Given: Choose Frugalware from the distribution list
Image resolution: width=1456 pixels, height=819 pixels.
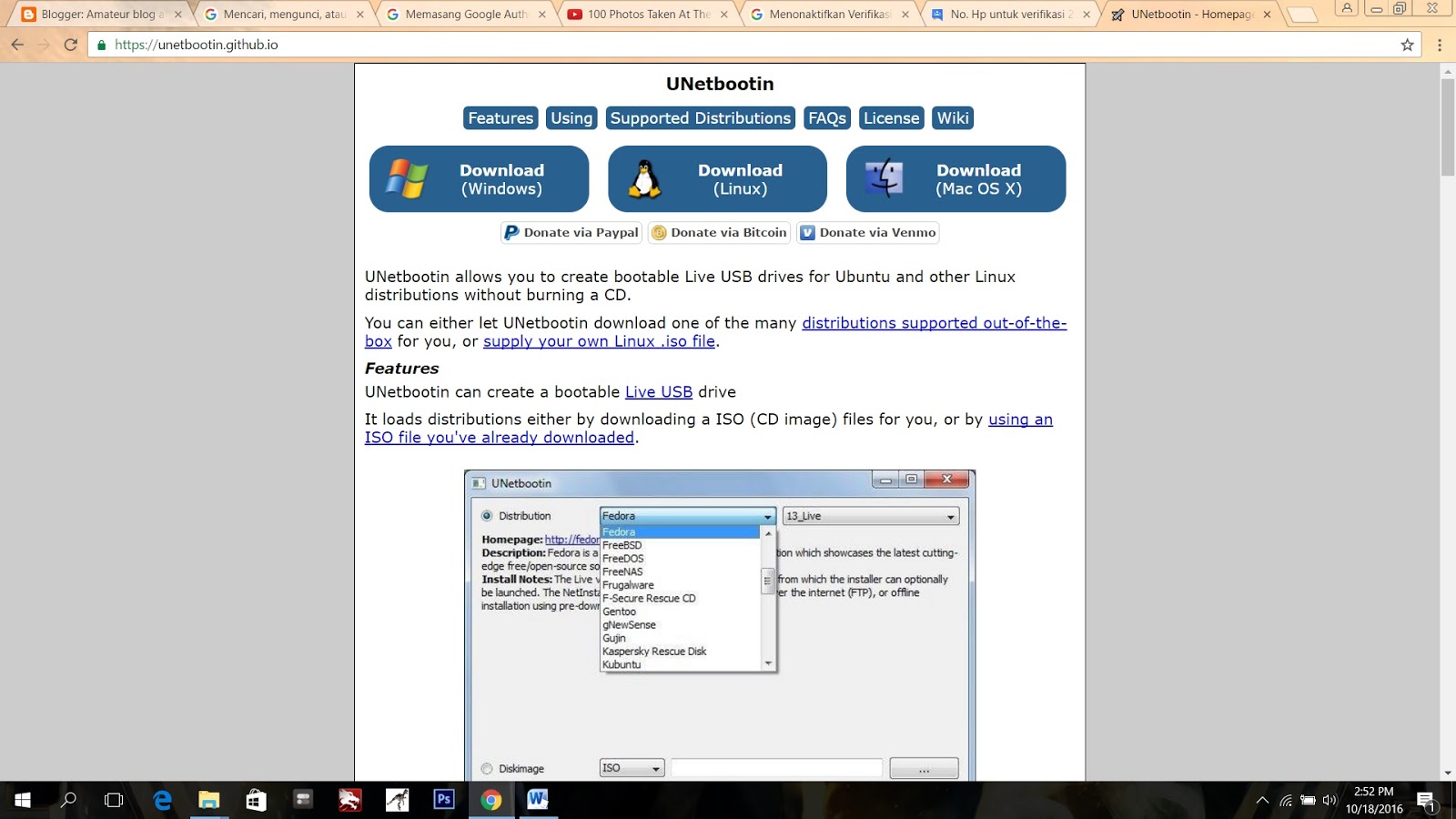Looking at the screenshot, I should point(628,585).
